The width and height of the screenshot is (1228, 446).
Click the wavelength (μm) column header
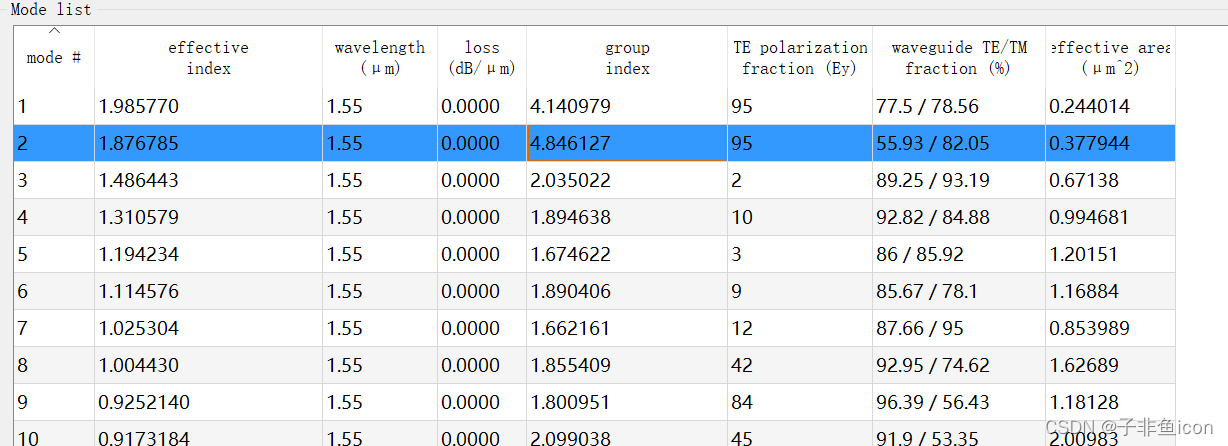pos(380,57)
